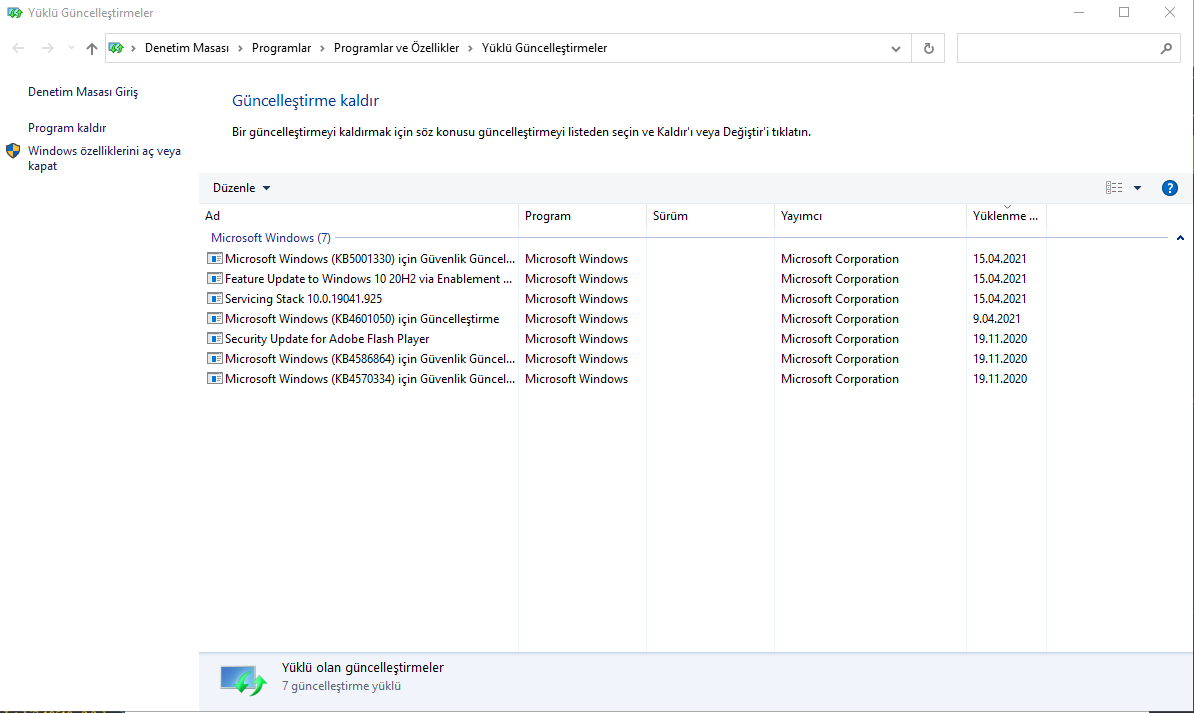The image size is (1194, 713).
Task: Open address bar history dropdown
Action: [x=896, y=48]
